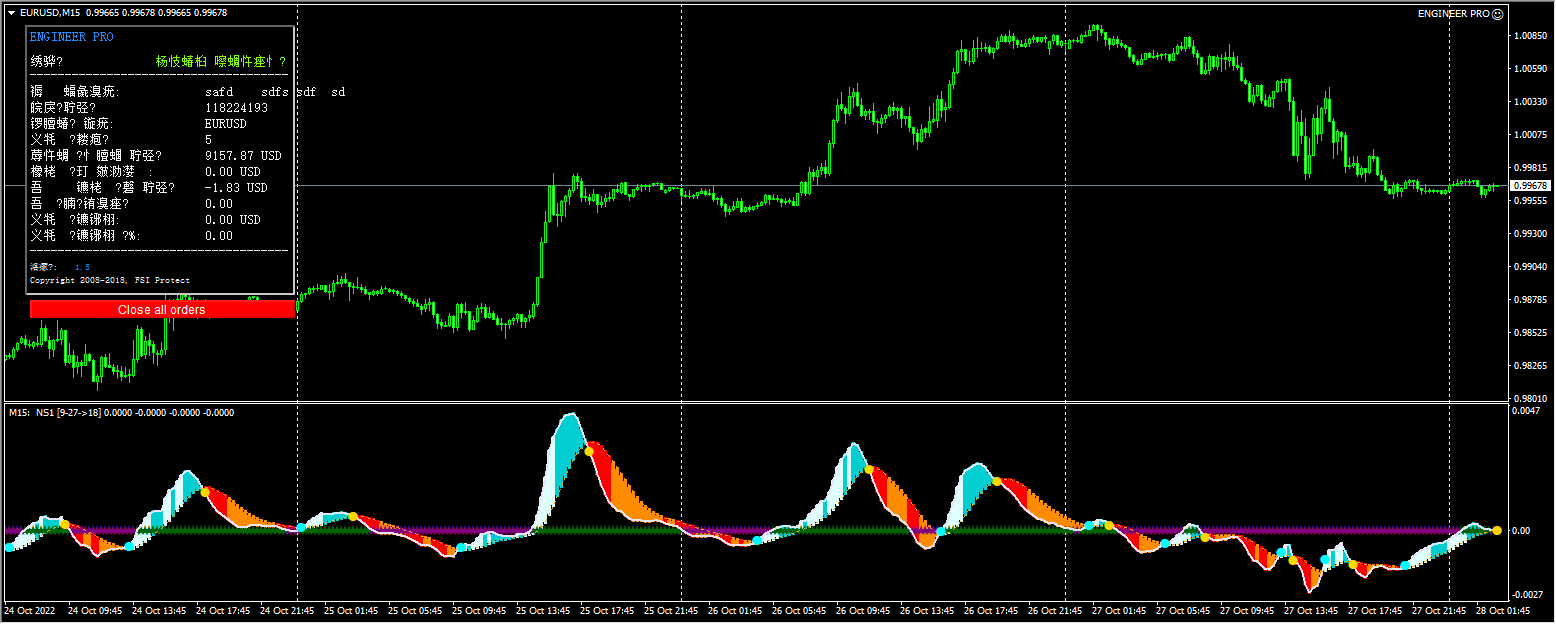Click the balance value 9157.87 USD

[243, 156]
